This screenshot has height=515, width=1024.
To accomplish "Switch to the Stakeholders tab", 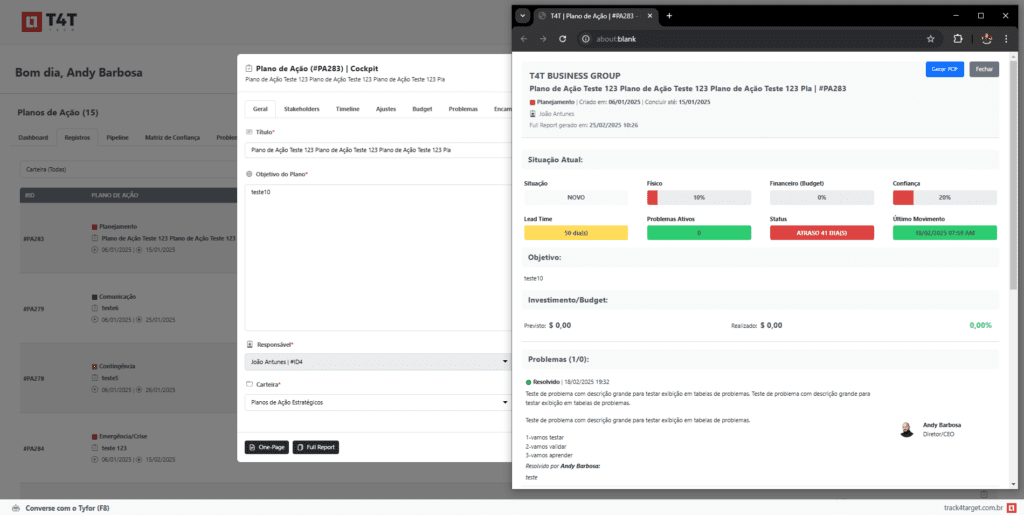I will pyautogui.click(x=301, y=108).
